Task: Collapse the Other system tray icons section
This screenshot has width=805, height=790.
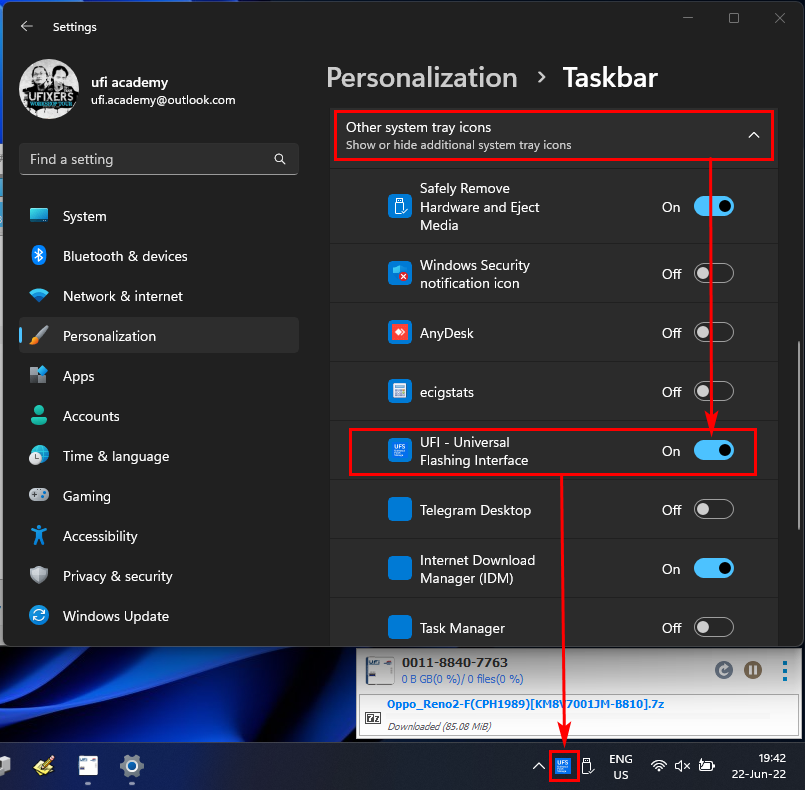Action: [x=754, y=135]
